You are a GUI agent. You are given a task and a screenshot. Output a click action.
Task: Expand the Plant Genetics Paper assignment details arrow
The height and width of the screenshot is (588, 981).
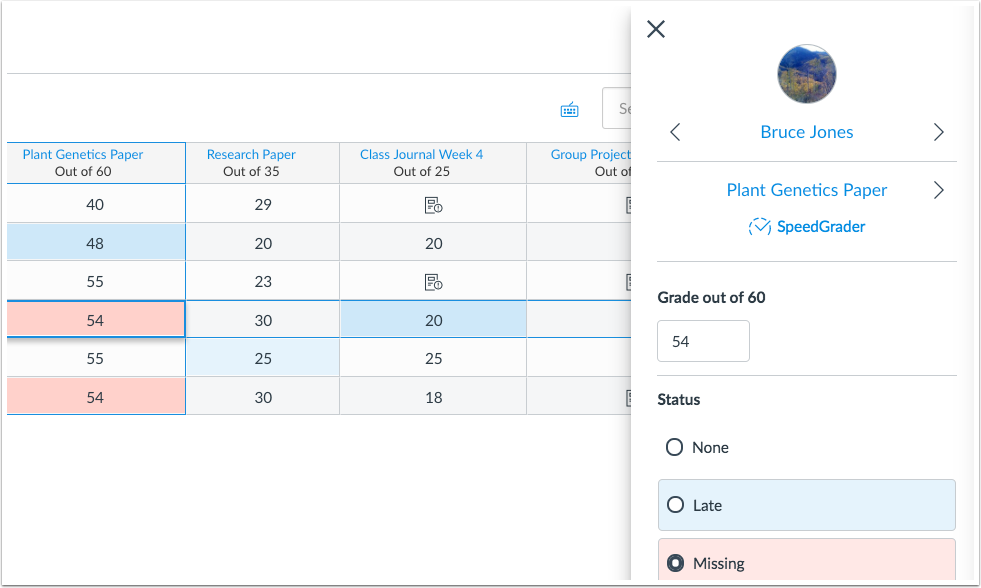[x=938, y=189]
